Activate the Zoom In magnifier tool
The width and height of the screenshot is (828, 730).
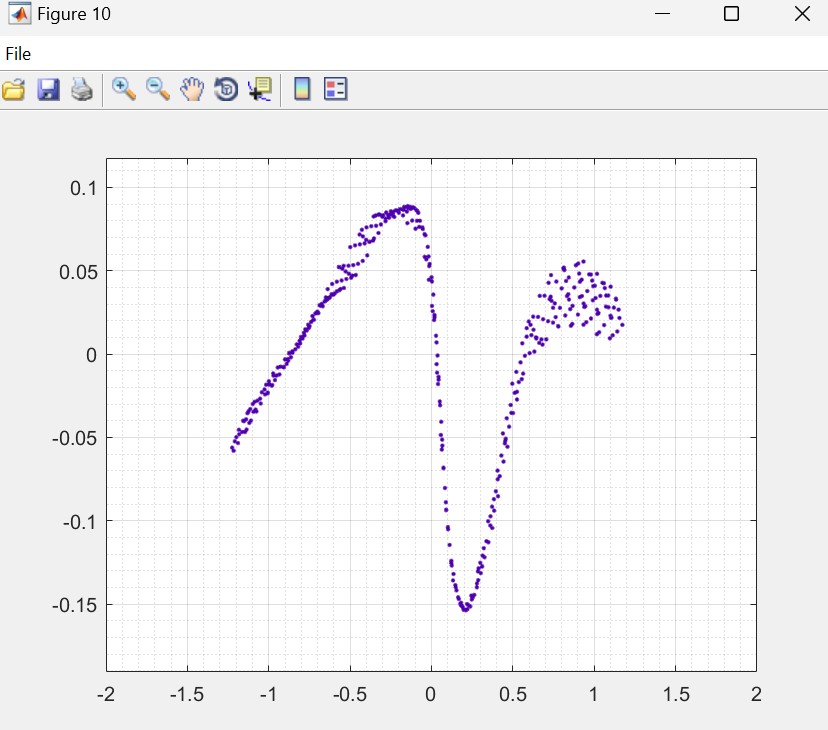pos(124,89)
